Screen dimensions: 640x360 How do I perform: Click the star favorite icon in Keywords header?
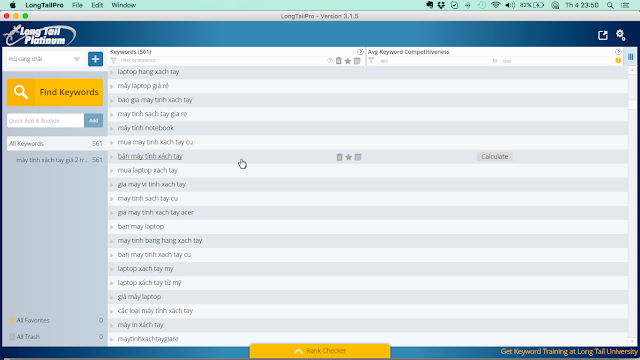pyautogui.click(x=348, y=61)
